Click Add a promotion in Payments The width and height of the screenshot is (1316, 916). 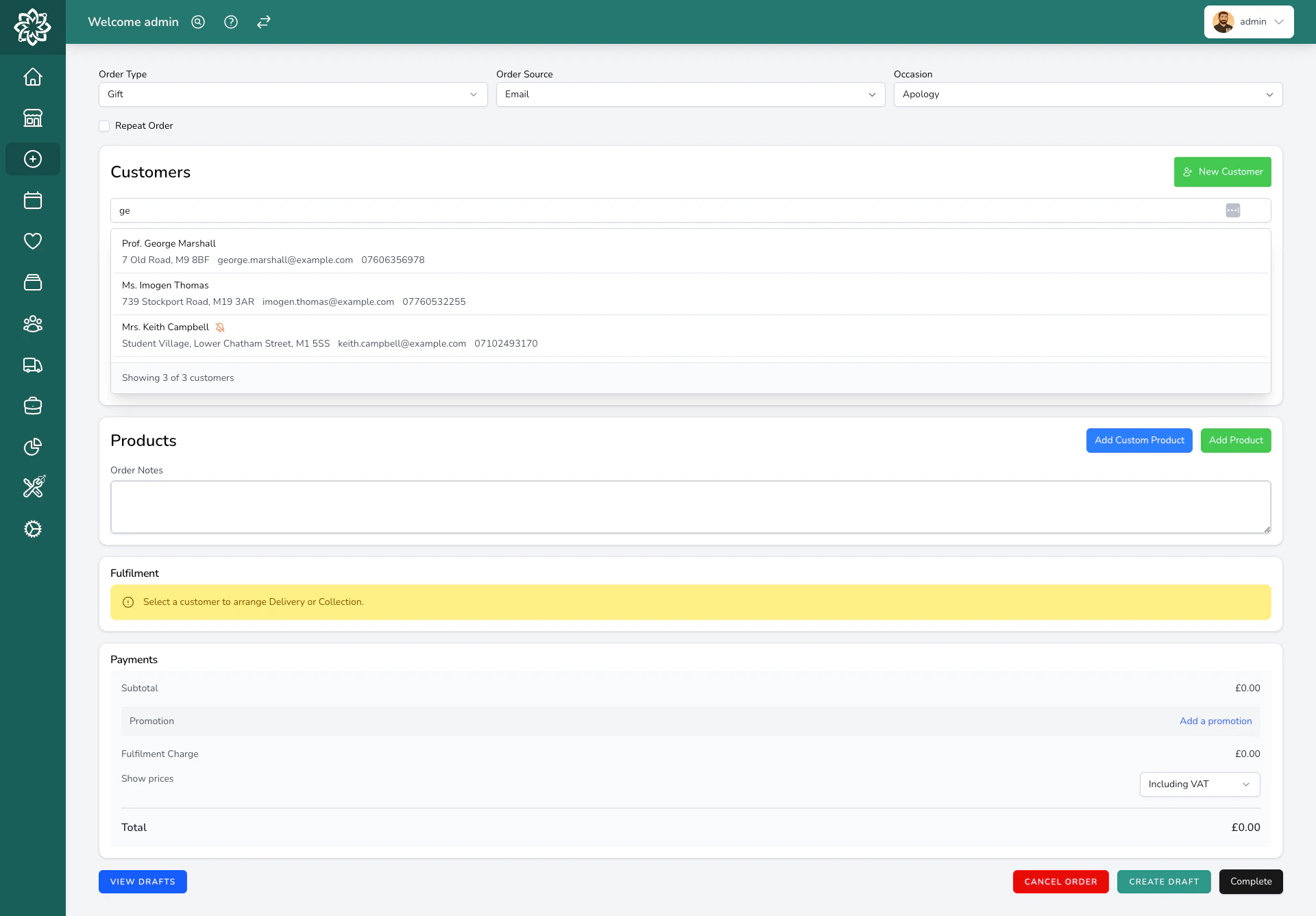coord(1215,721)
